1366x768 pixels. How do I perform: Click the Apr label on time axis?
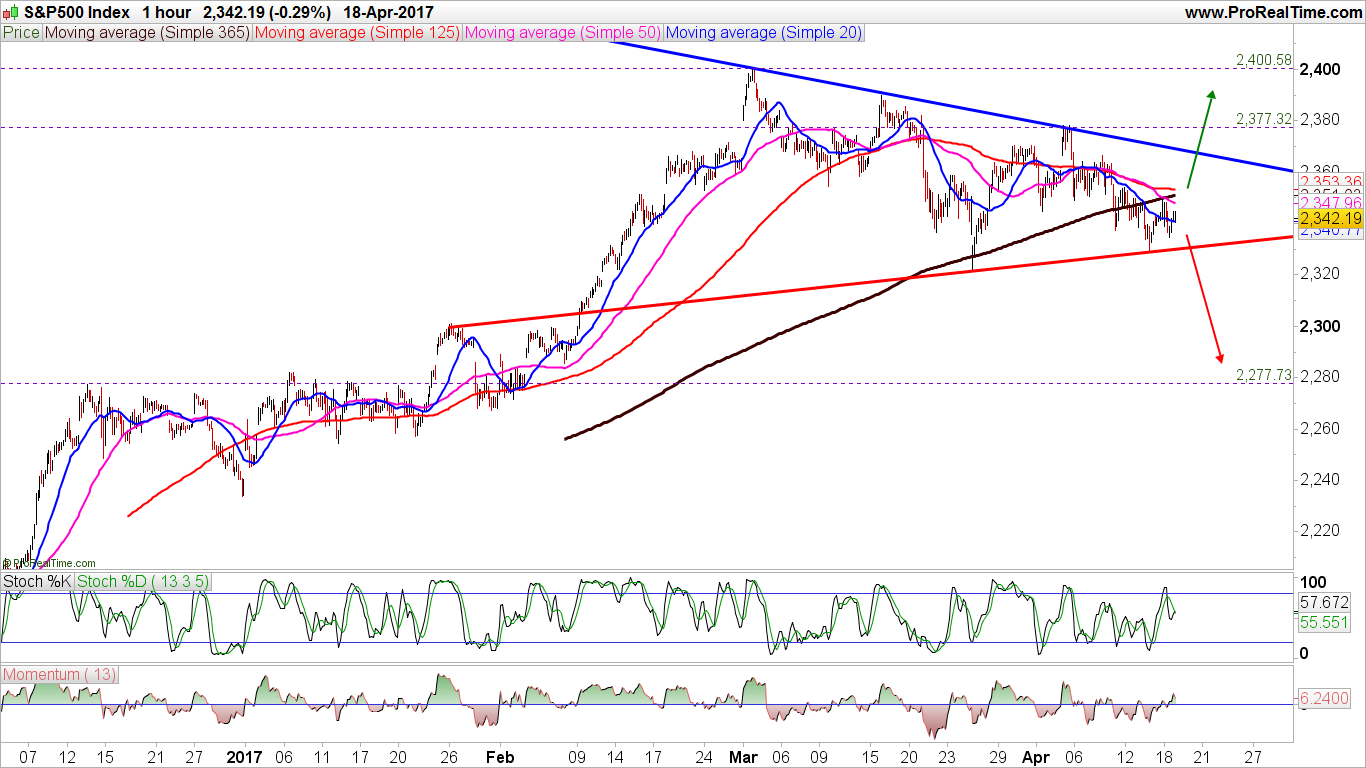tap(1035, 757)
